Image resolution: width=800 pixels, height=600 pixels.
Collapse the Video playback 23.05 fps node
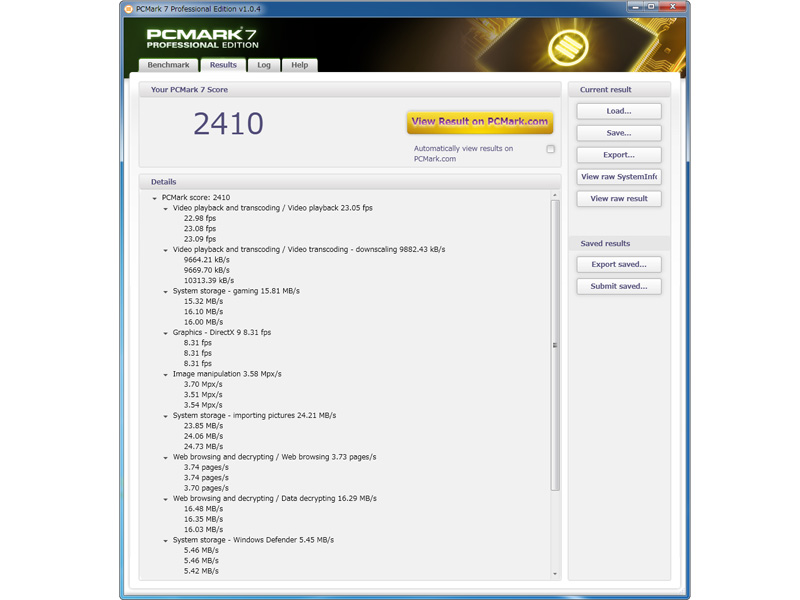(x=165, y=209)
